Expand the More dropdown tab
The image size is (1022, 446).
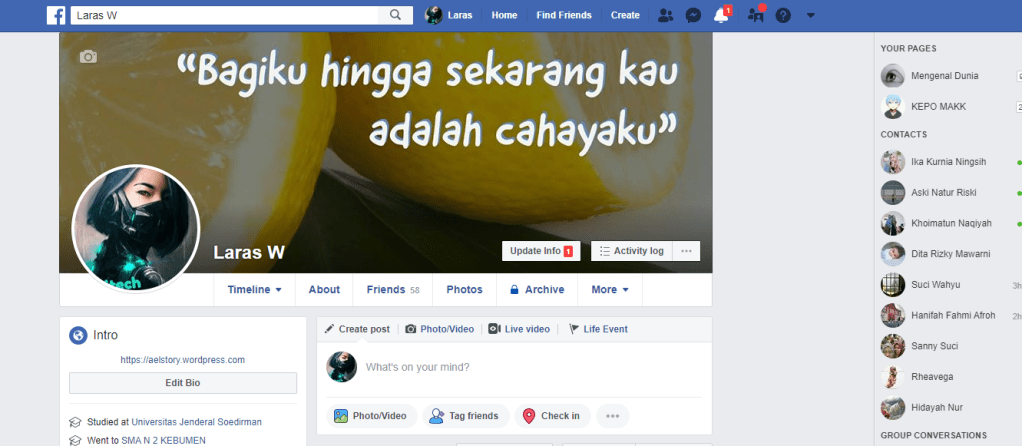click(609, 290)
